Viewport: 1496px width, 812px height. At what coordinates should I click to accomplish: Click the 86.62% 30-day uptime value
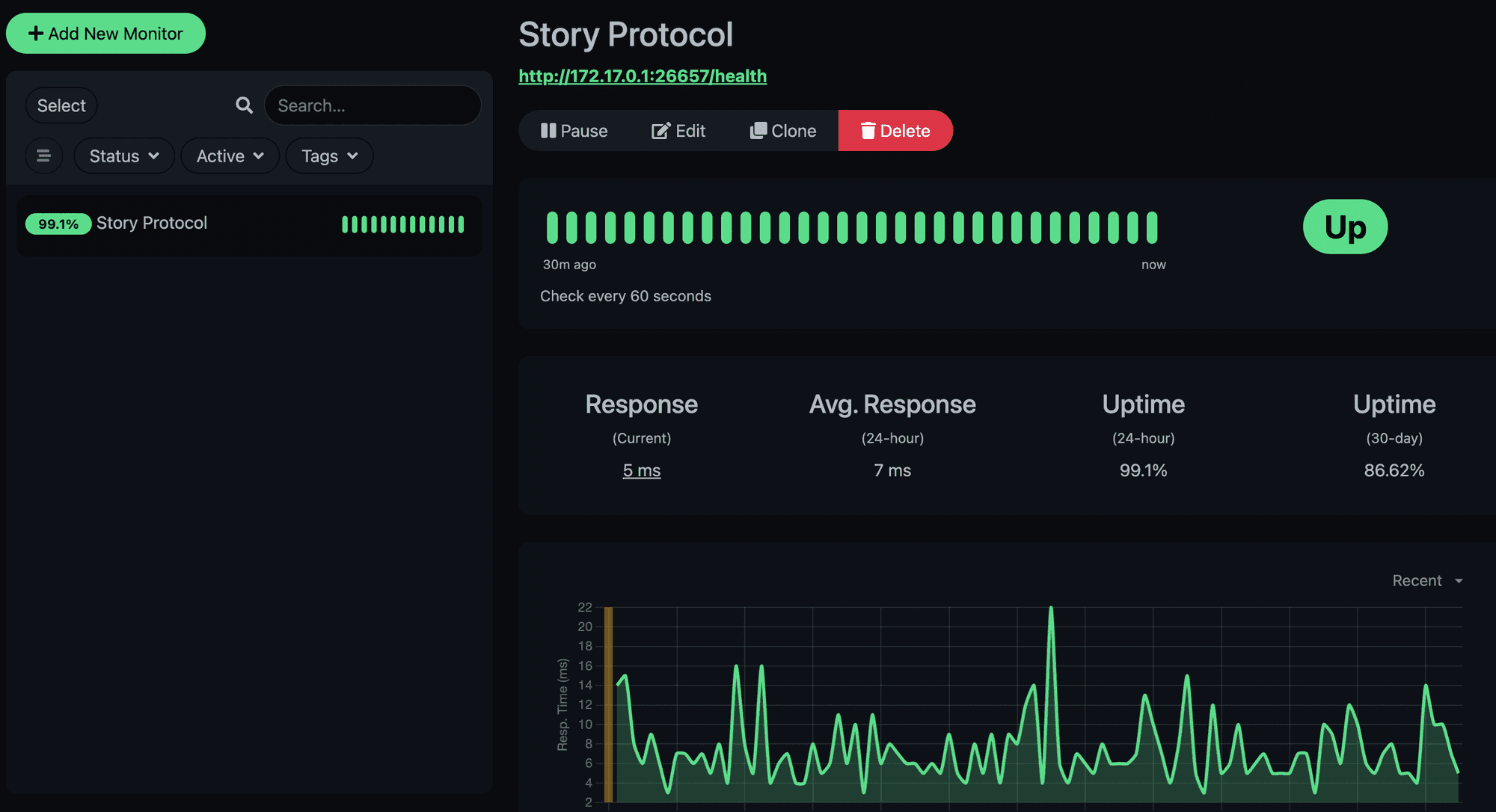pyautogui.click(x=1394, y=470)
